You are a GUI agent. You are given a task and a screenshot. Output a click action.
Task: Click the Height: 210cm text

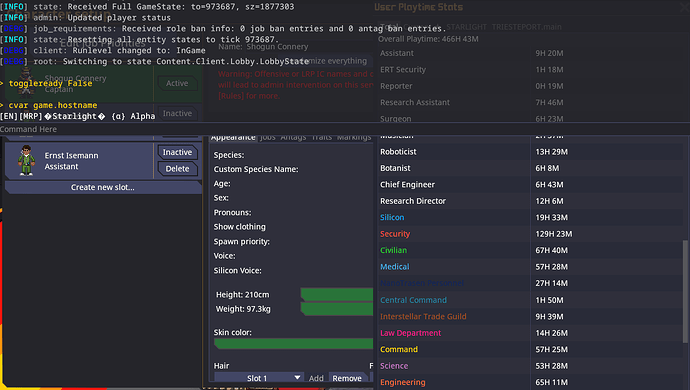click(x=242, y=294)
